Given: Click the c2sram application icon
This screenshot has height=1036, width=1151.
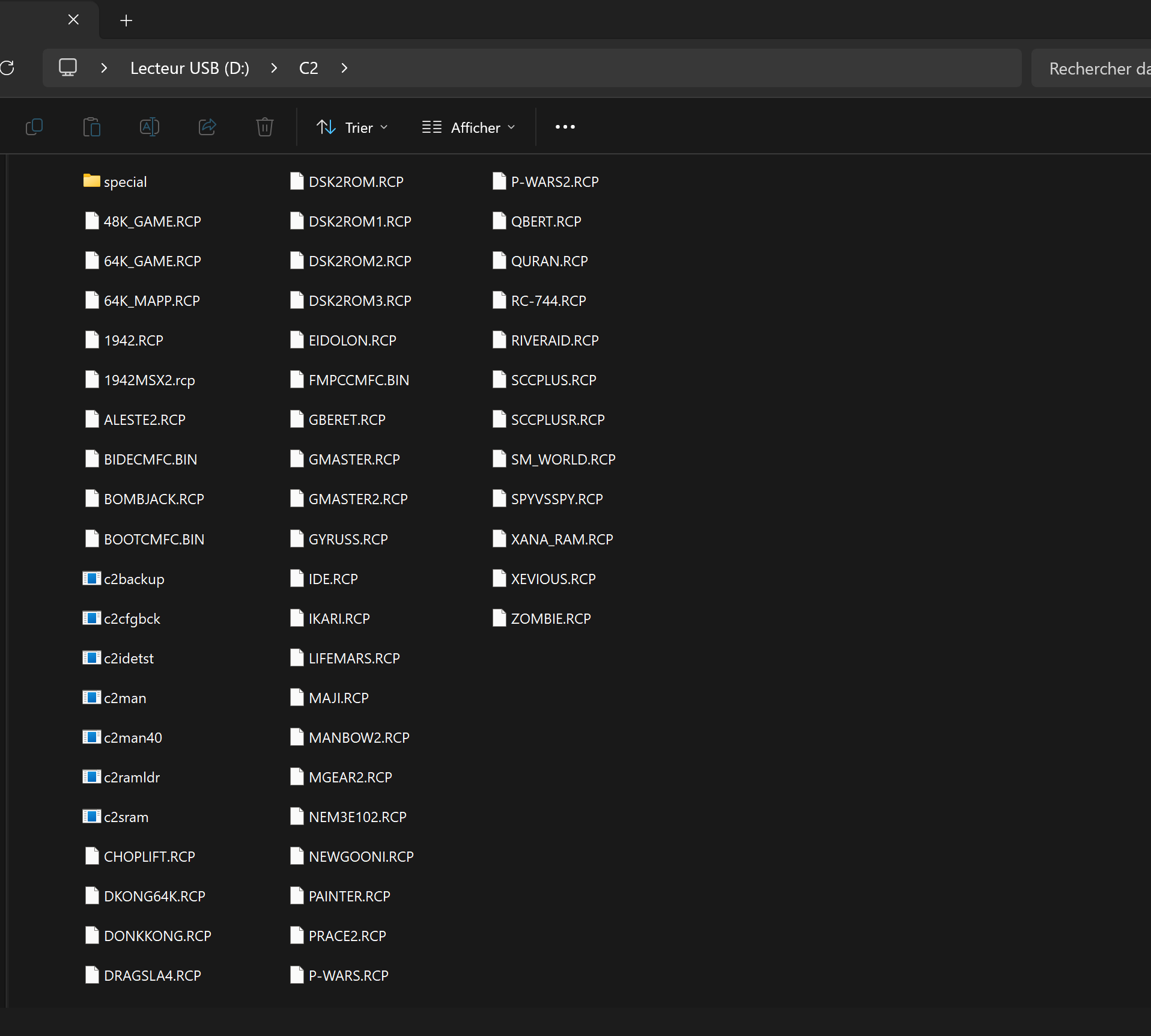Looking at the screenshot, I should point(91,816).
